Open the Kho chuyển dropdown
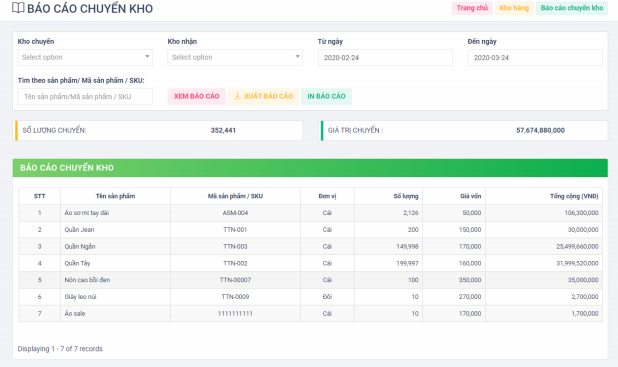This screenshot has height=367, width=618. pos(85,57)
